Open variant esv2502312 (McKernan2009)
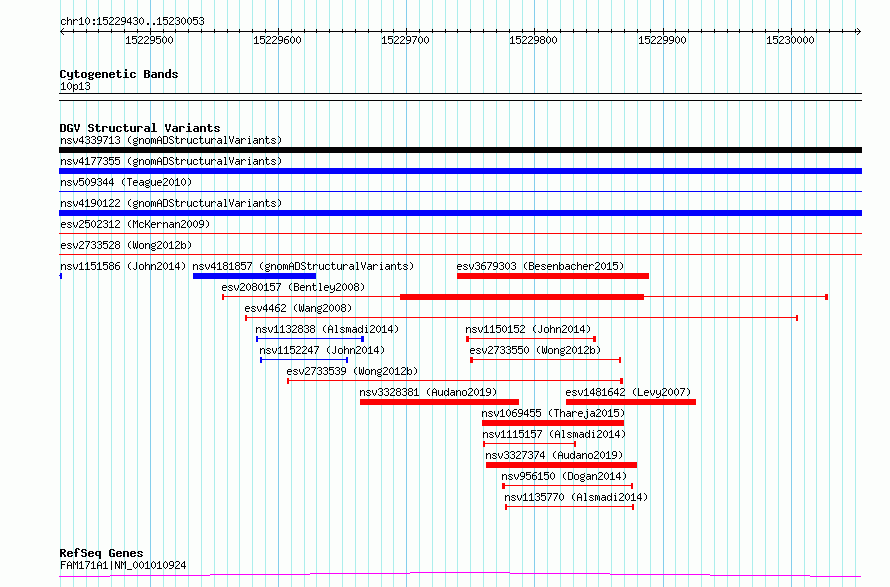The width and height of the screenshot is (890, 587). 135,224
